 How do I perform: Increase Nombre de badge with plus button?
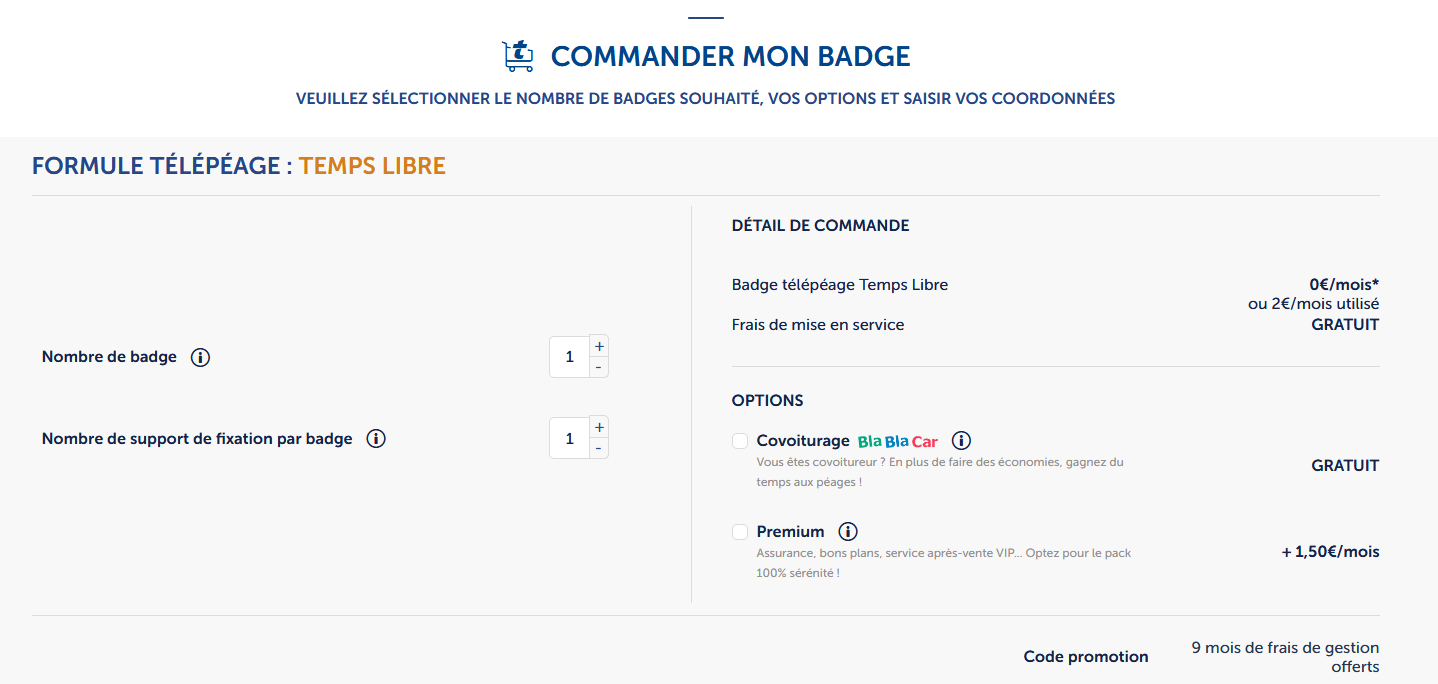click(598, 345)
